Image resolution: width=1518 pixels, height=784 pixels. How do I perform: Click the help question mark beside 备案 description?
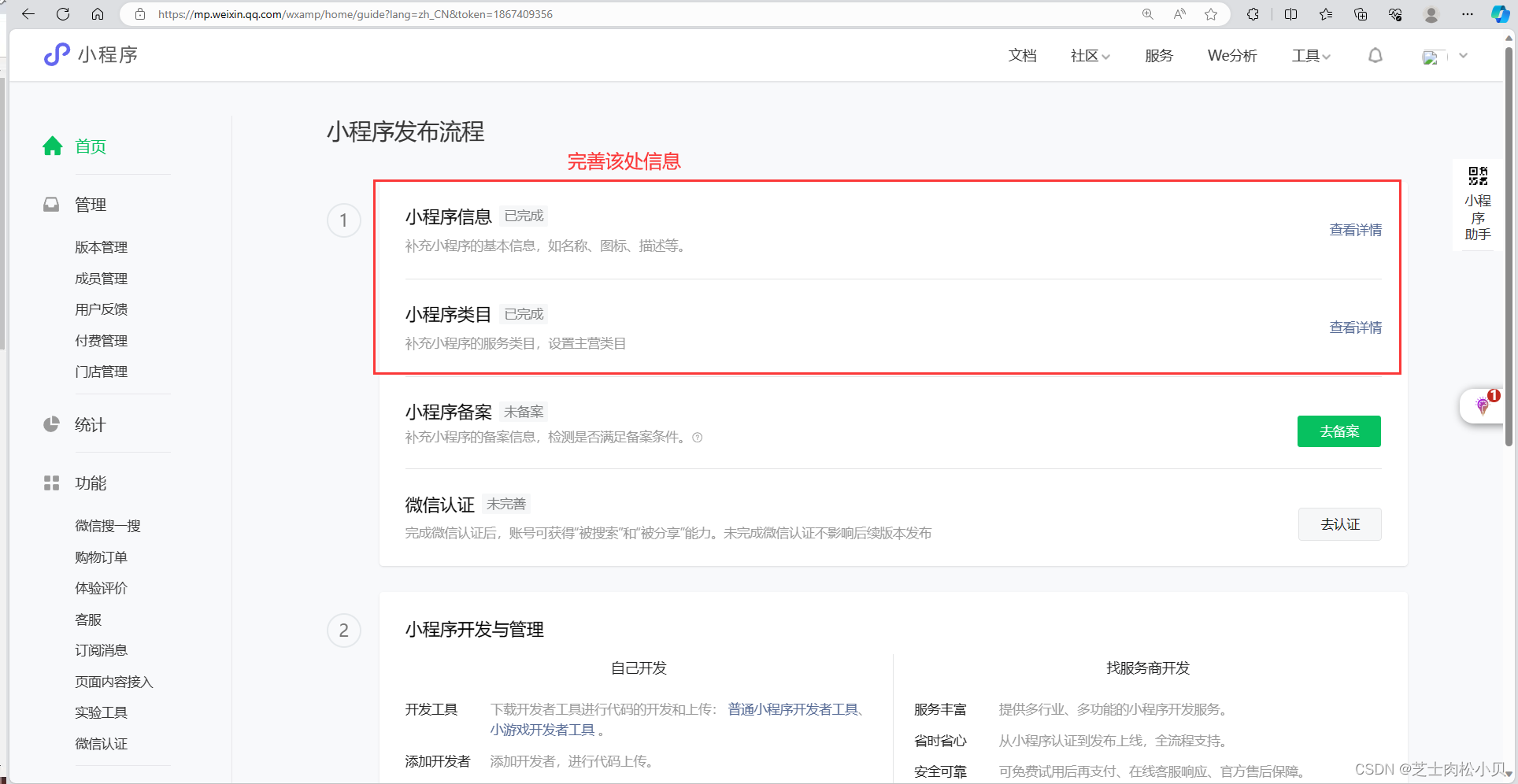point(697,438)
